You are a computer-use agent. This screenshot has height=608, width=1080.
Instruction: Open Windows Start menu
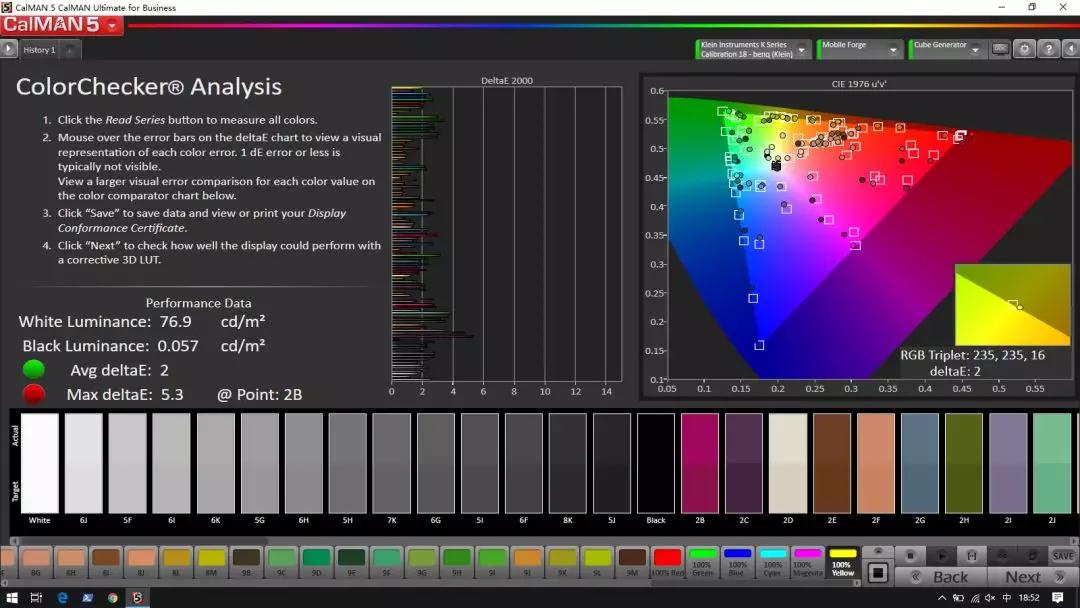tap(10, 597)
